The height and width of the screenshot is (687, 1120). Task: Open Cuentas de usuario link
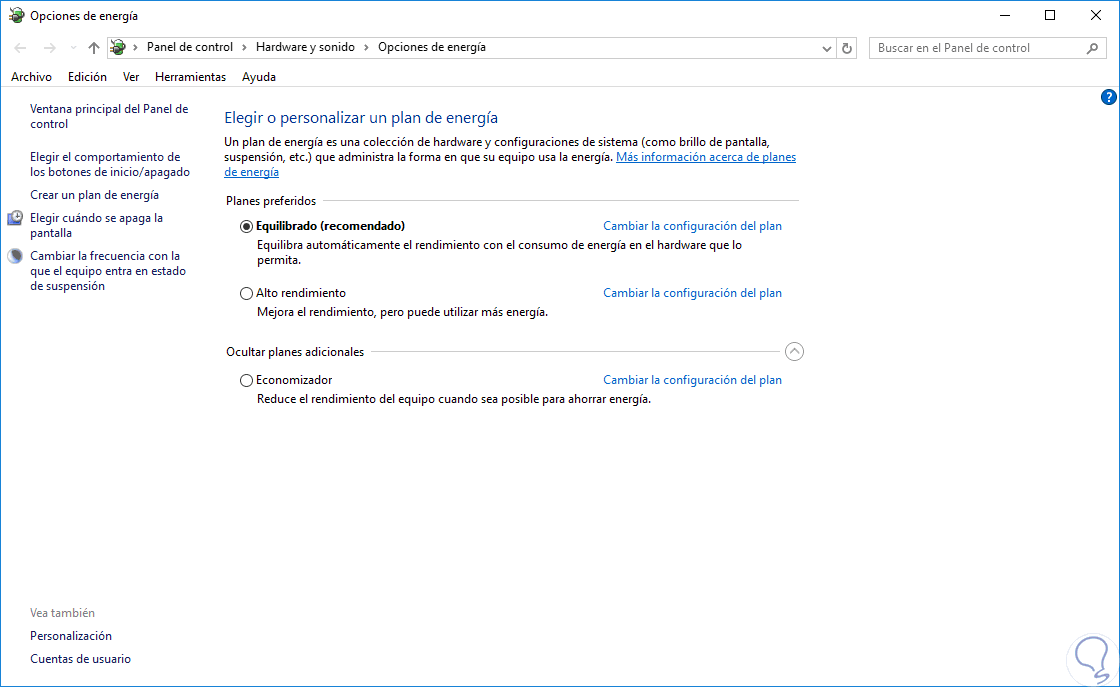80,658
